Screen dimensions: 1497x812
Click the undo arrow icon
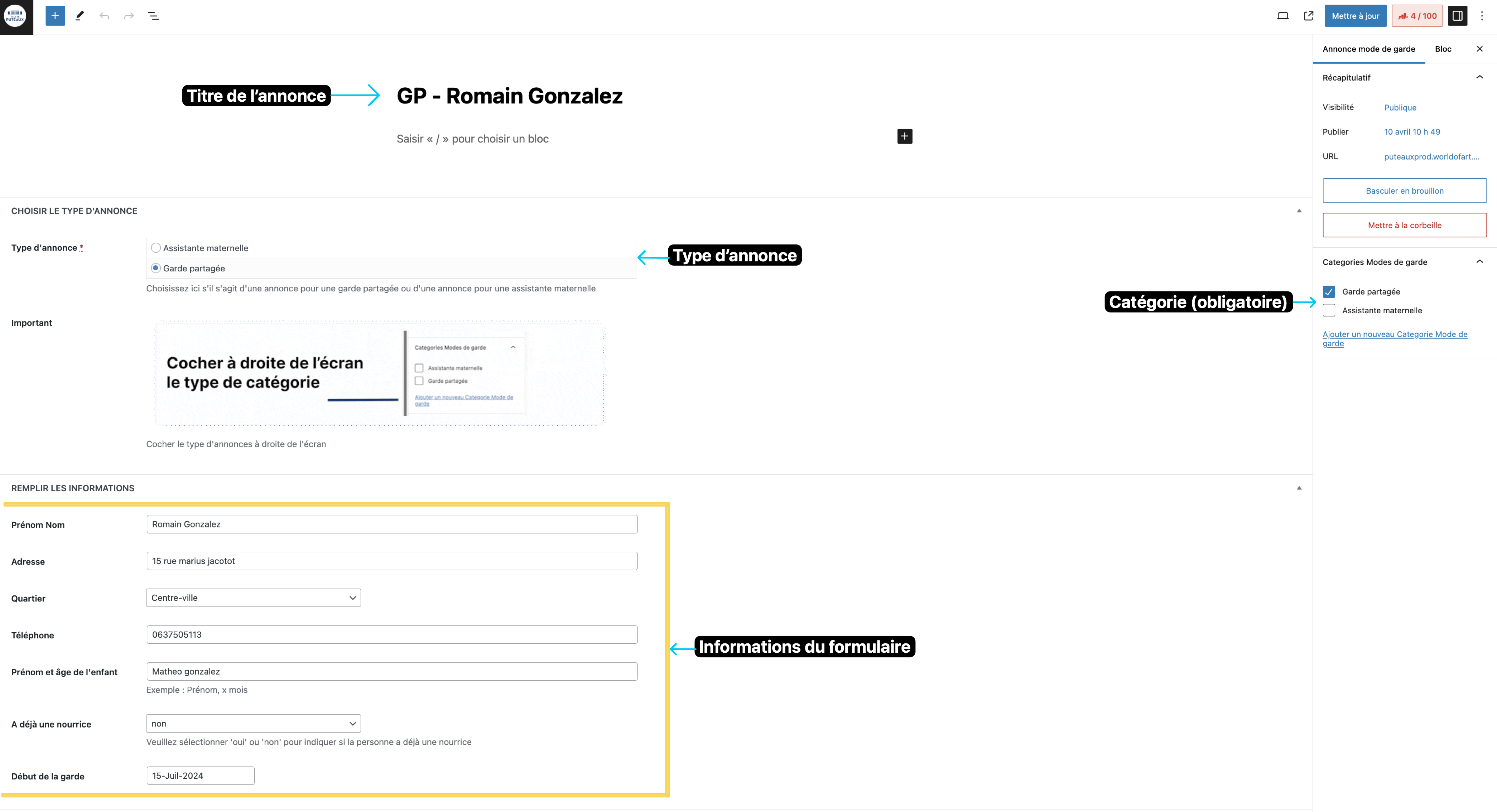(104, 16)
